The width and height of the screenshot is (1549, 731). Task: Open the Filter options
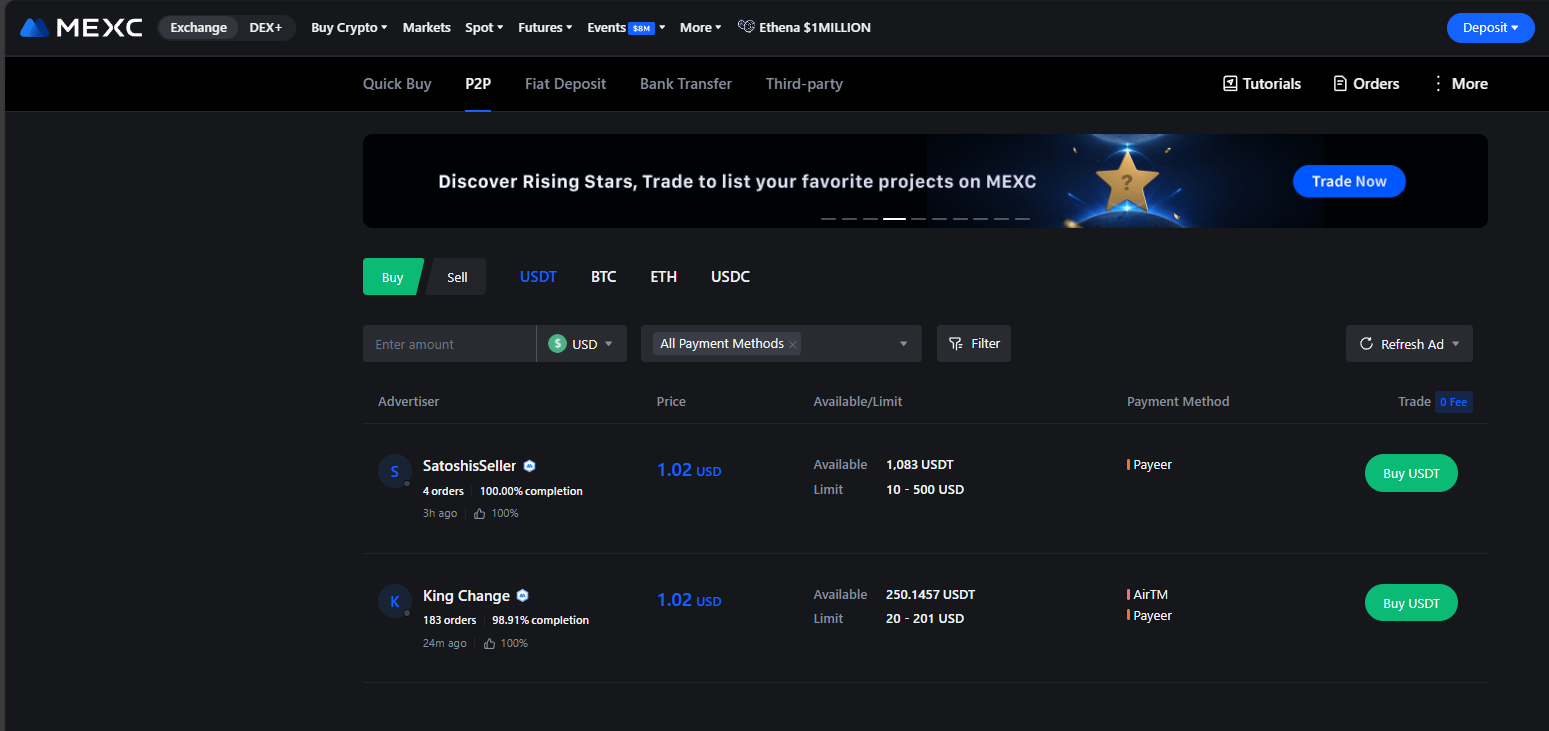pos(974,343)
